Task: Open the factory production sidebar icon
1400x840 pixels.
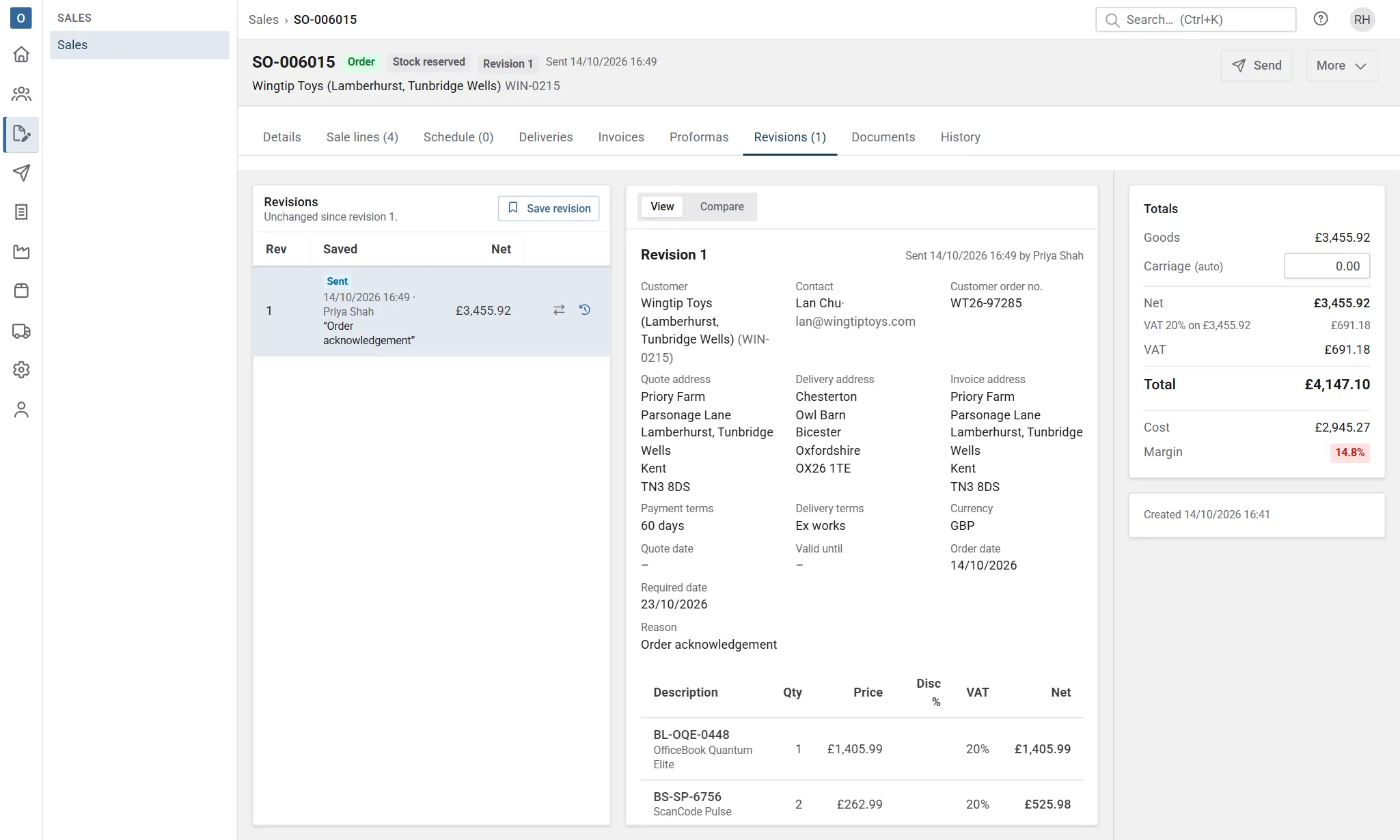Action: (21, 252)
